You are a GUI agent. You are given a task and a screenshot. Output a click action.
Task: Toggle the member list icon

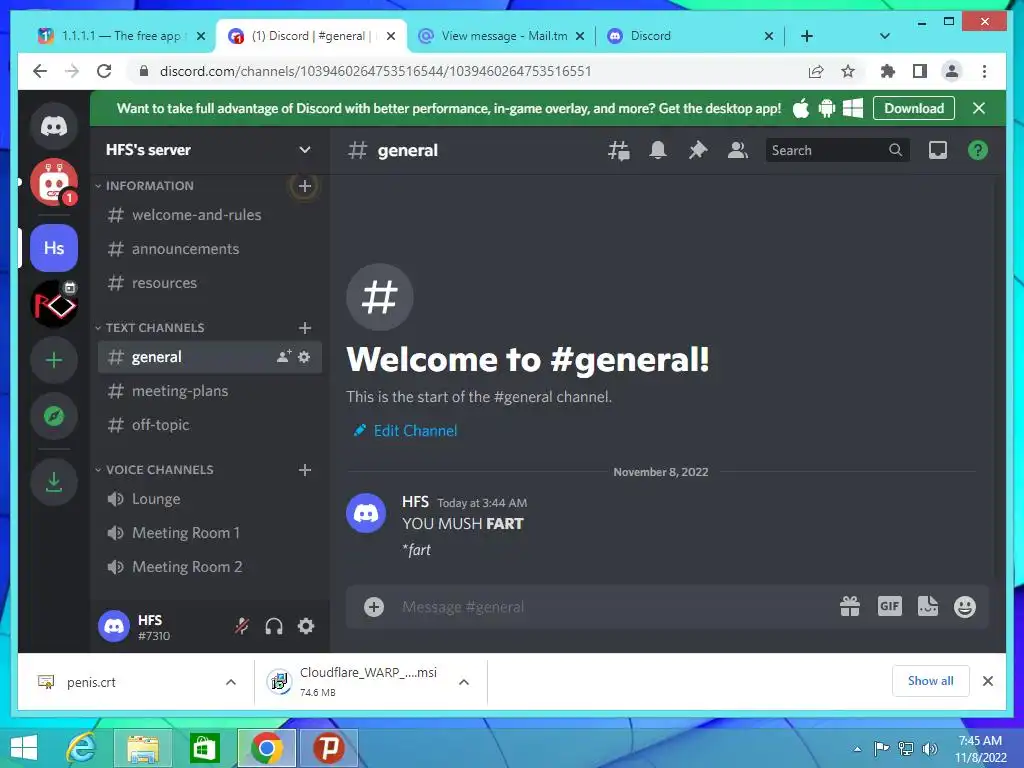click(737, 150)
